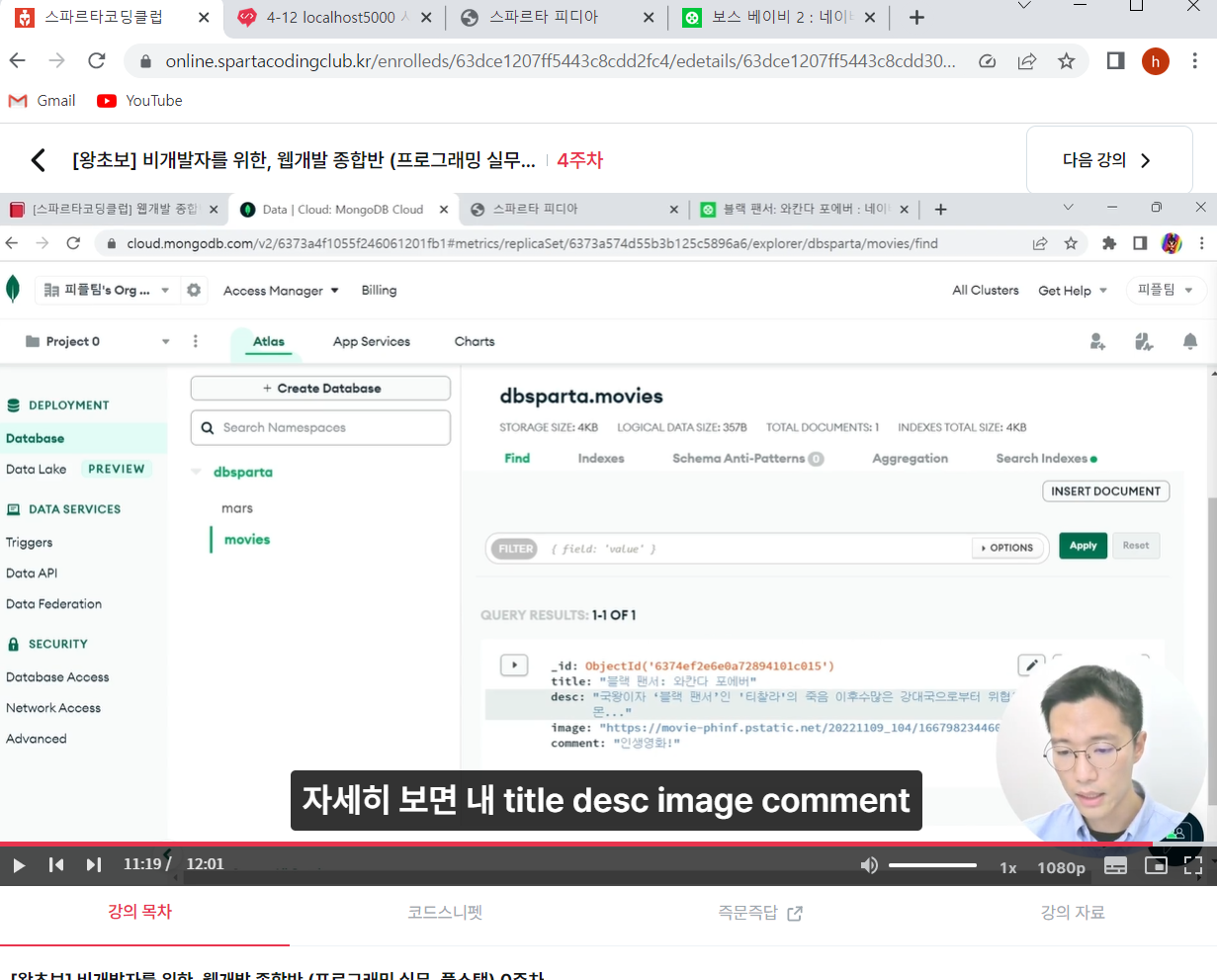Image resolution: width=1217 pixels, height=980 pixels.
Task: Collapse the dbsparta database tree
Action: click(x=196, y=472)
